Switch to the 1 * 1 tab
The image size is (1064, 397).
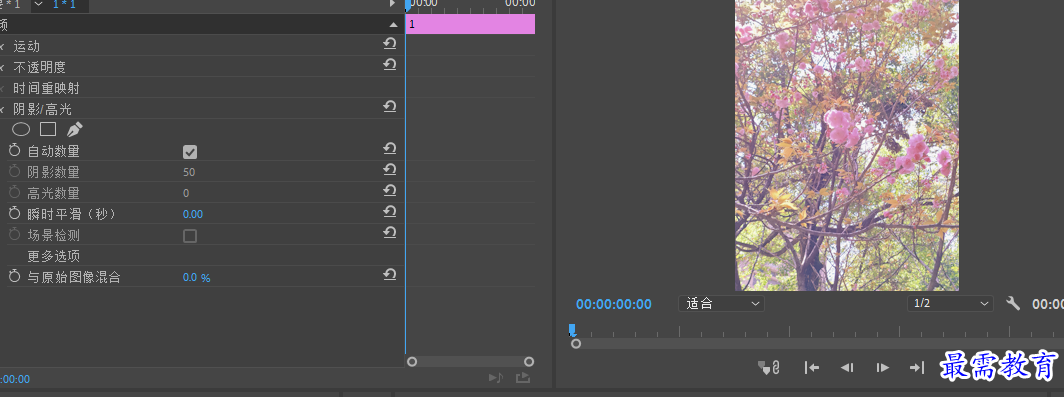point(64,5)
